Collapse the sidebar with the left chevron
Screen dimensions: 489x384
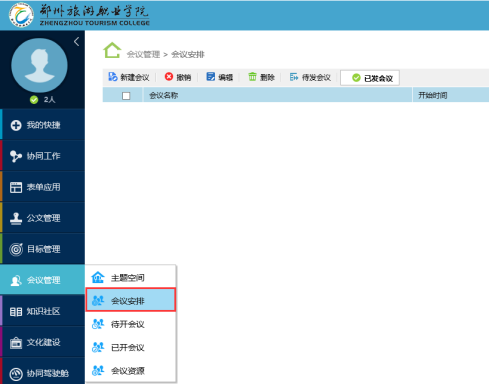pos(76,42)
